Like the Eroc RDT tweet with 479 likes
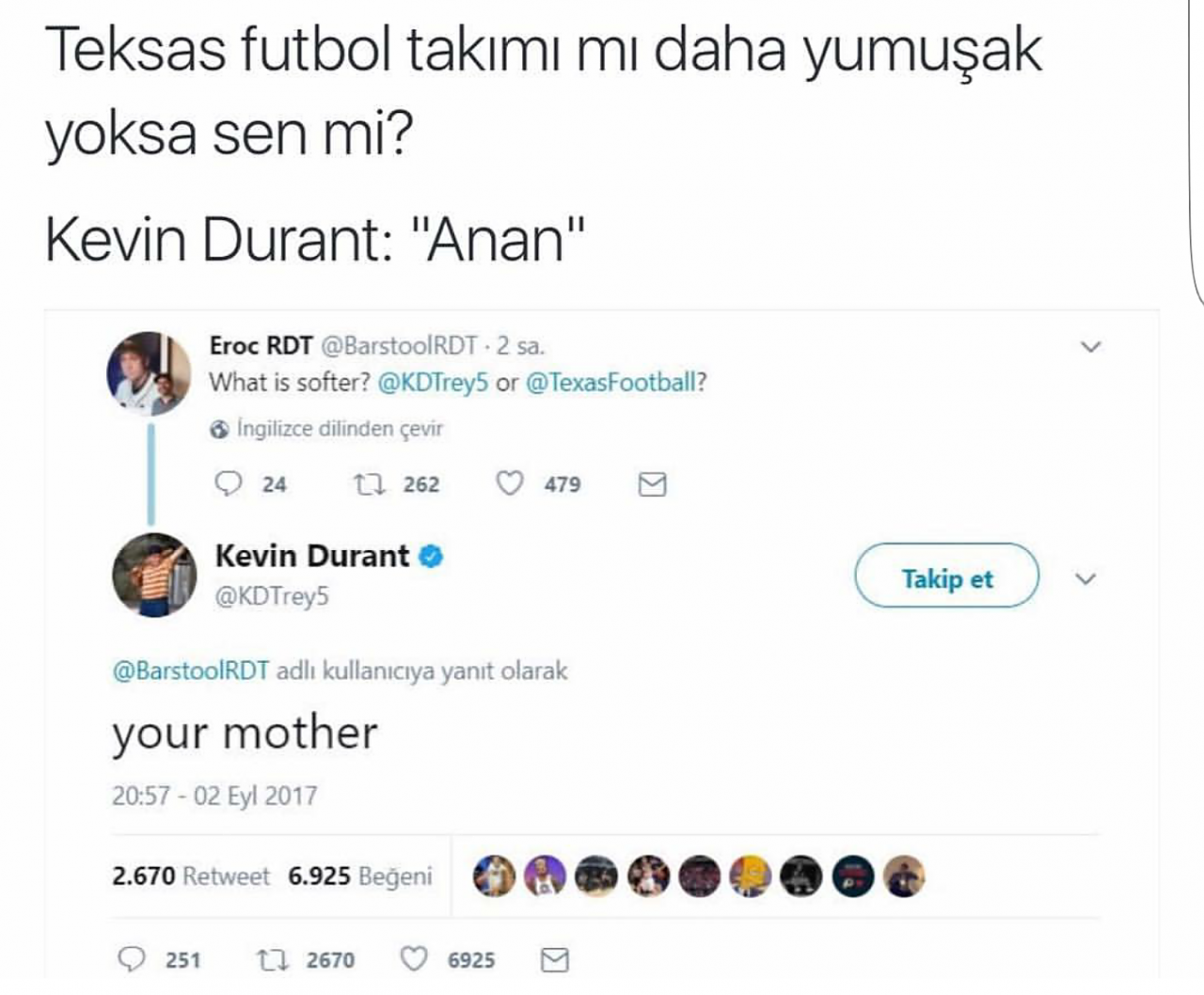 [x=510, y=483]
